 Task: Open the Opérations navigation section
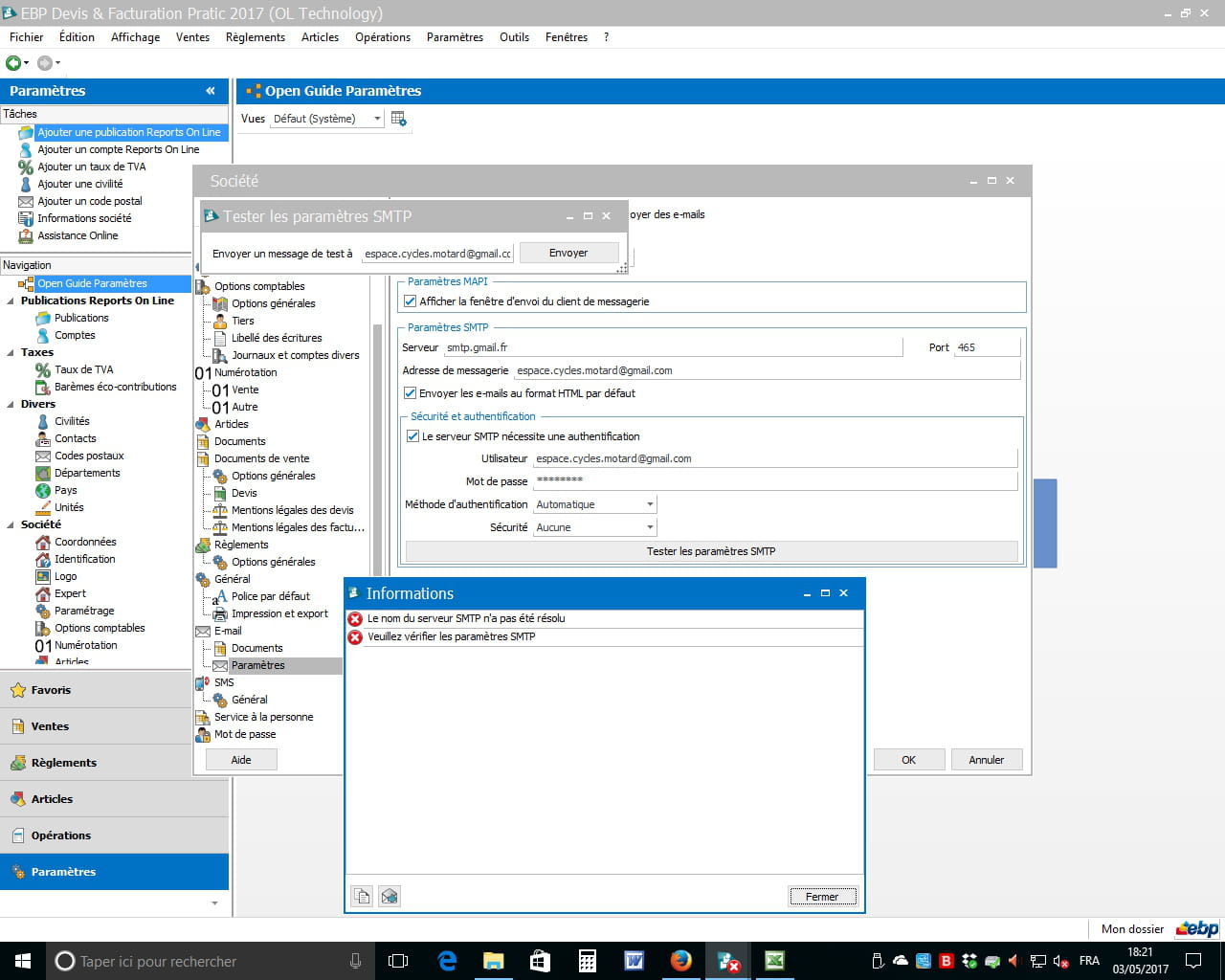[x=114, y=835]
